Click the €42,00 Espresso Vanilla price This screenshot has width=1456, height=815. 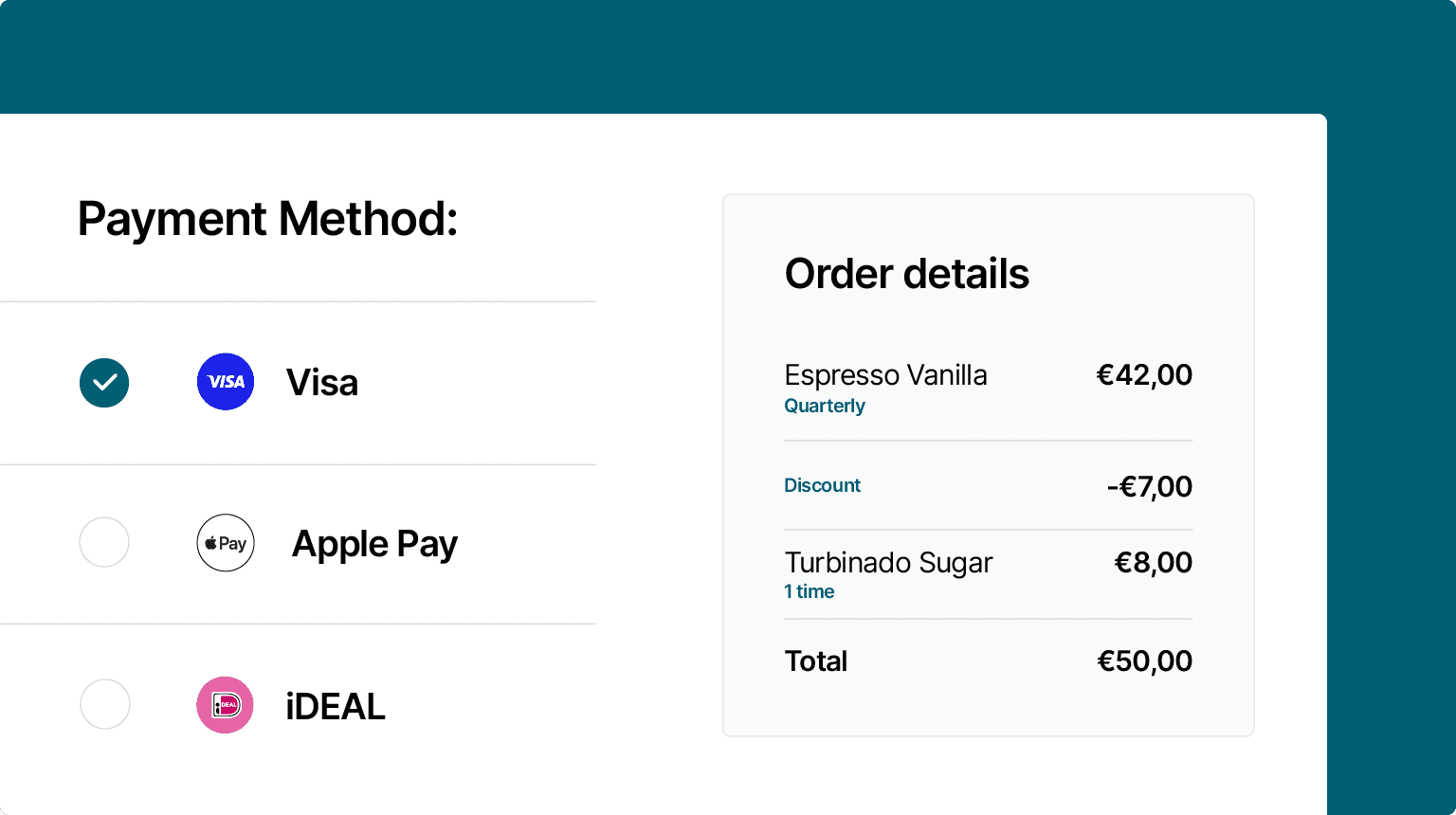[1145, 375]
